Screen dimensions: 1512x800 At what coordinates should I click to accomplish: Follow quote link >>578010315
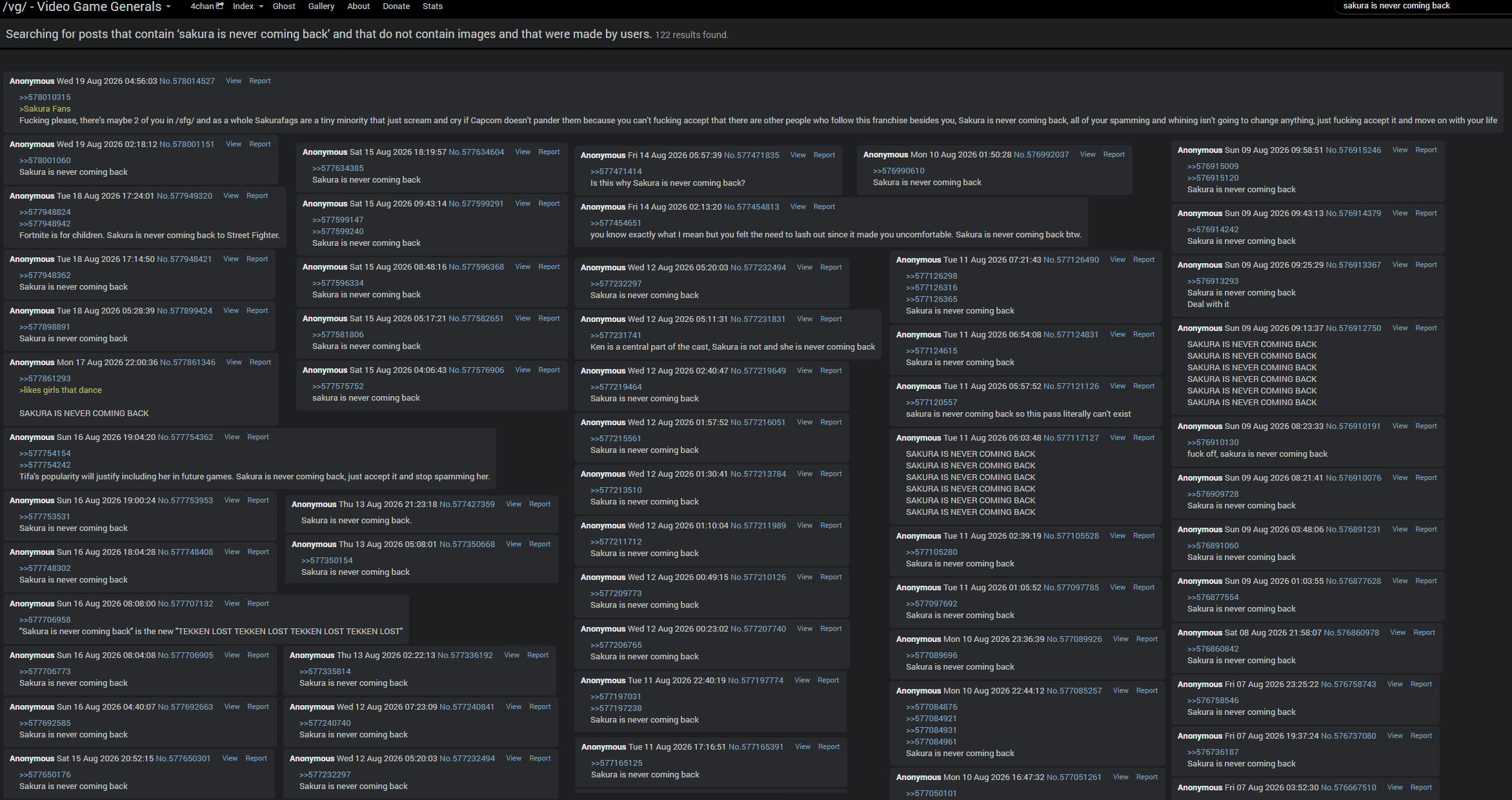point(45,97)
